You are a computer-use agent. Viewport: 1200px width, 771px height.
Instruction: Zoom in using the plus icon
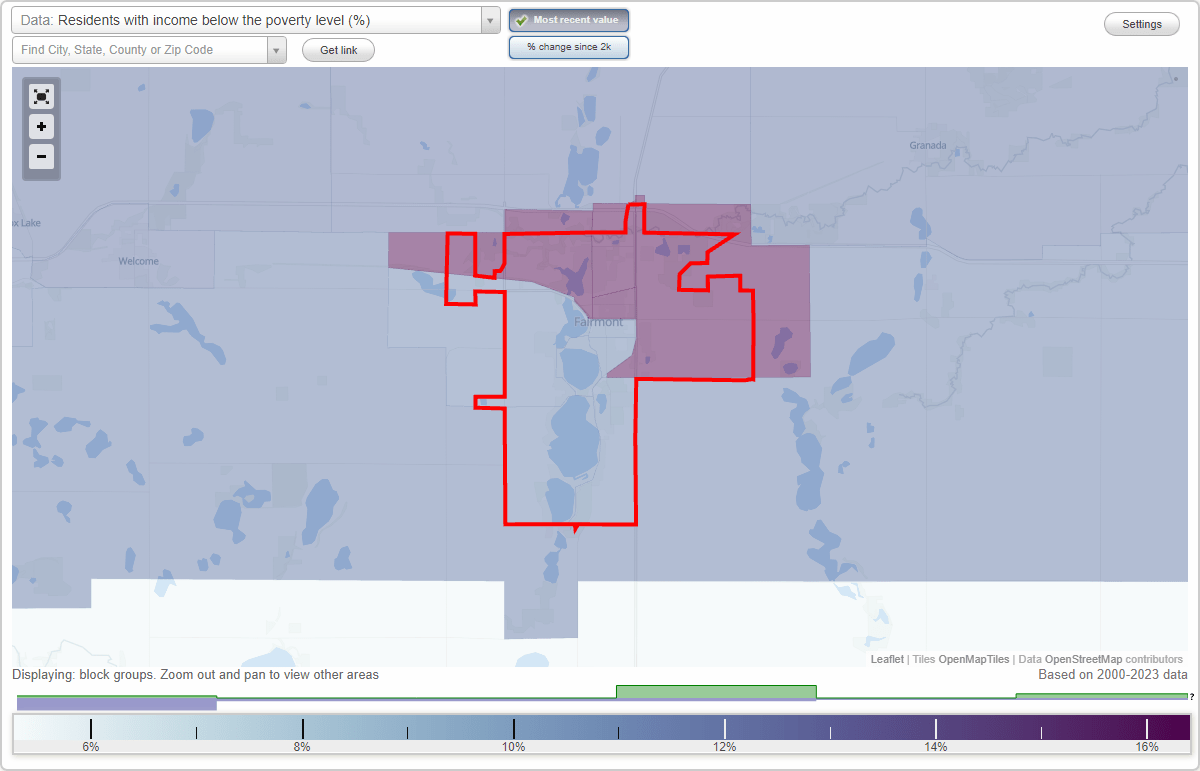tap(41, 127)
